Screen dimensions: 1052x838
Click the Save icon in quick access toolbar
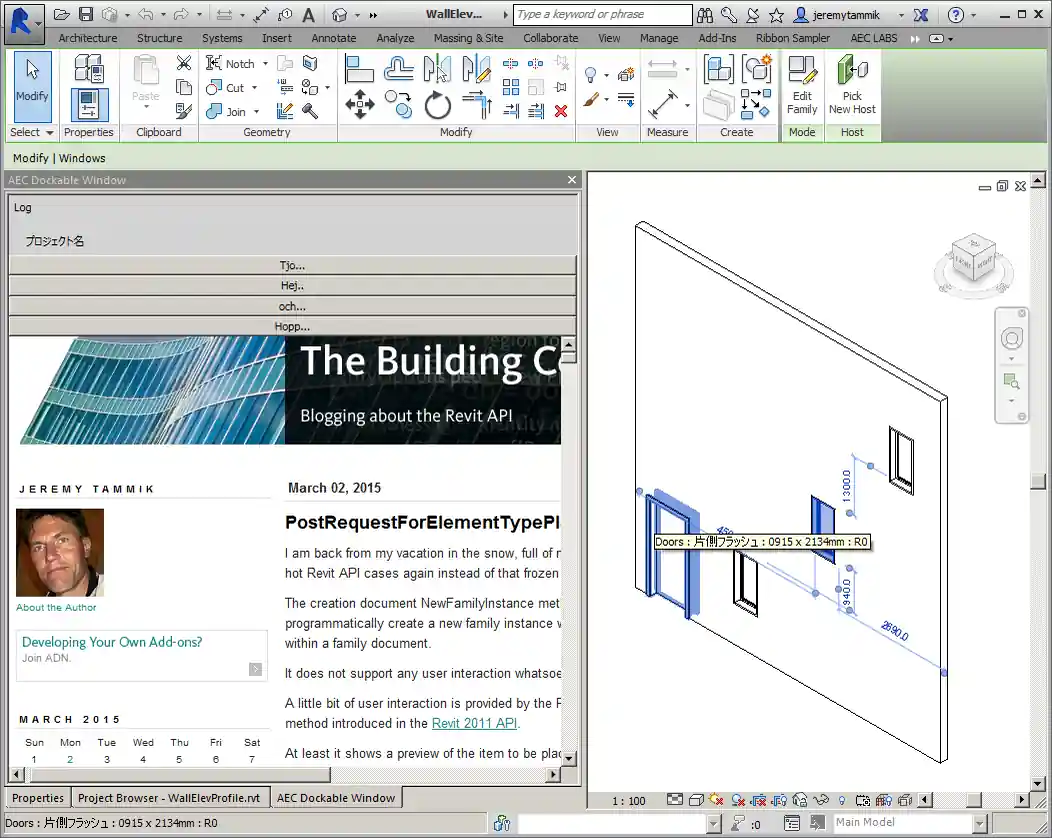[x=86, y=15]
